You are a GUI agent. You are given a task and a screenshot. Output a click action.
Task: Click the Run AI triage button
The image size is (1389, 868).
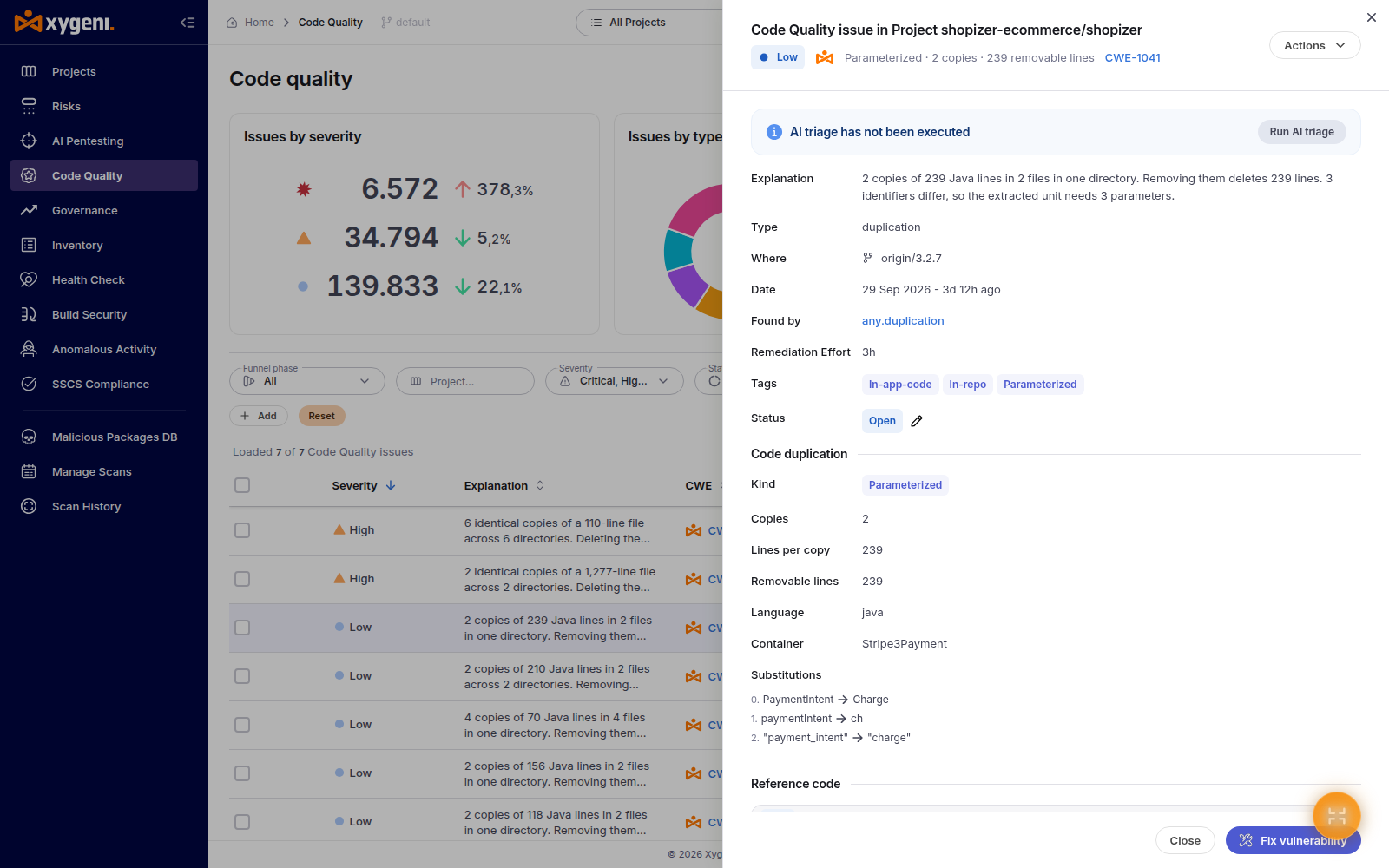1301,132
